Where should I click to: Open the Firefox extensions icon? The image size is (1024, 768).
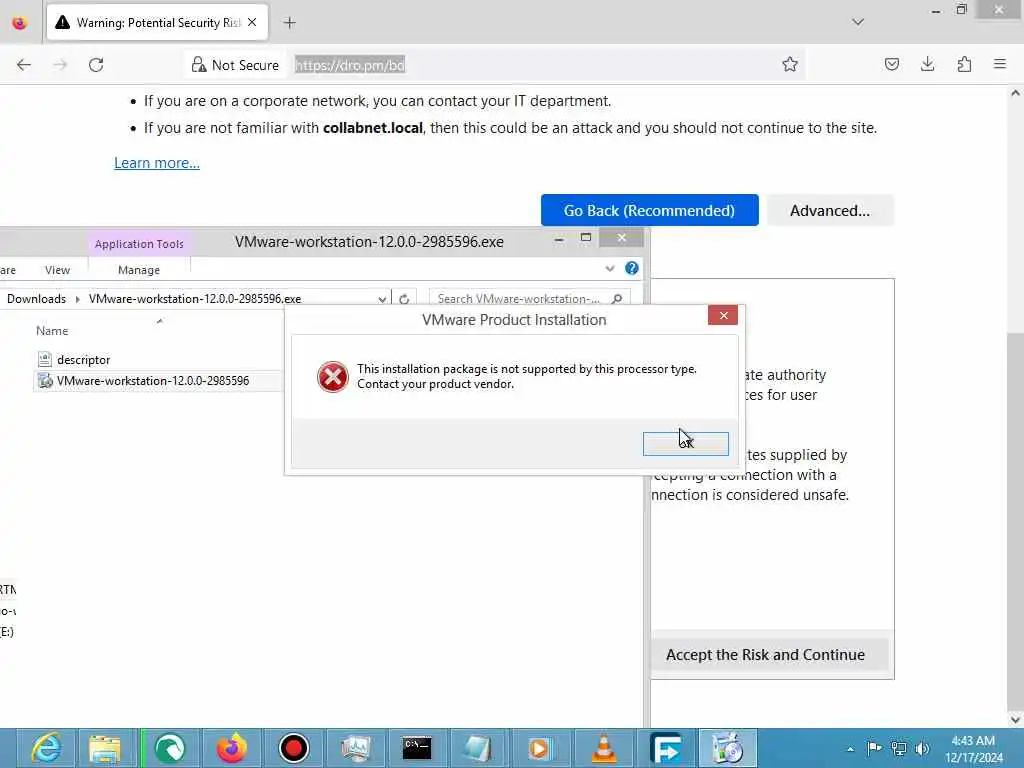coord(964,64)
